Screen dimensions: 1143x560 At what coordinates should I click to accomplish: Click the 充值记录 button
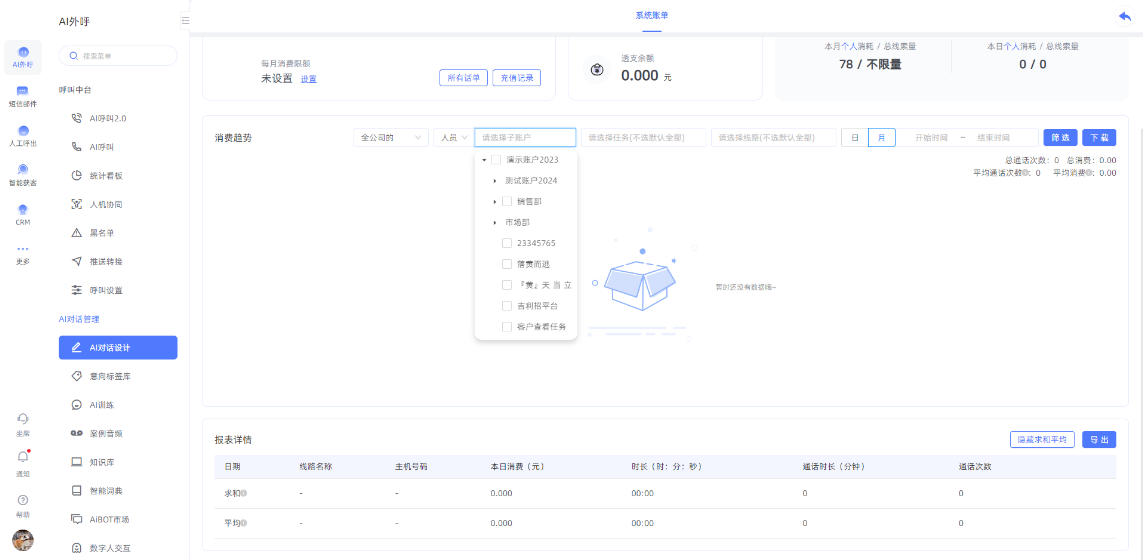(x=516, y=78)
